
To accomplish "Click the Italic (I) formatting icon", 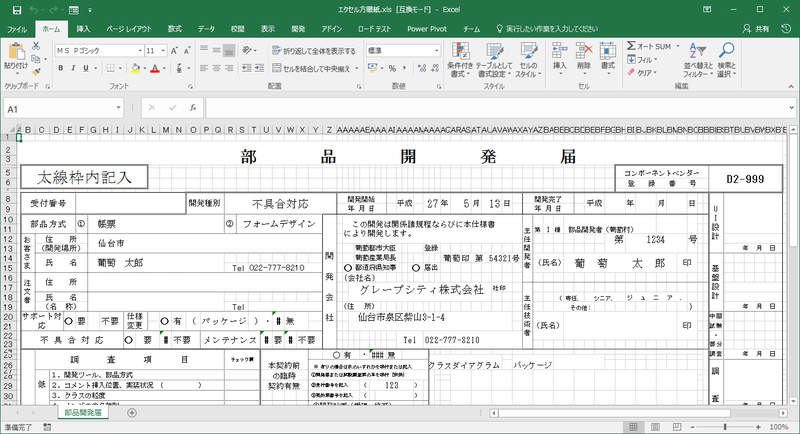I will [71, 68].
